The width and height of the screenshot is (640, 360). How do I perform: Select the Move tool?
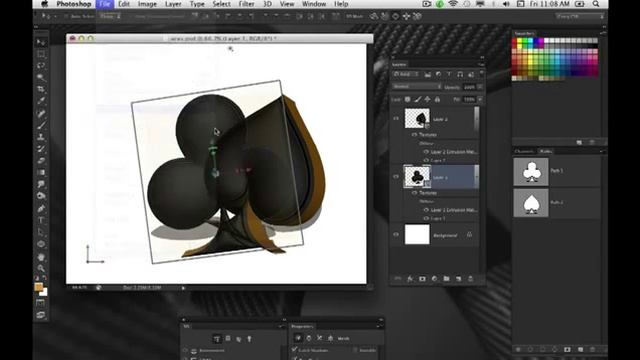point(41,42)
